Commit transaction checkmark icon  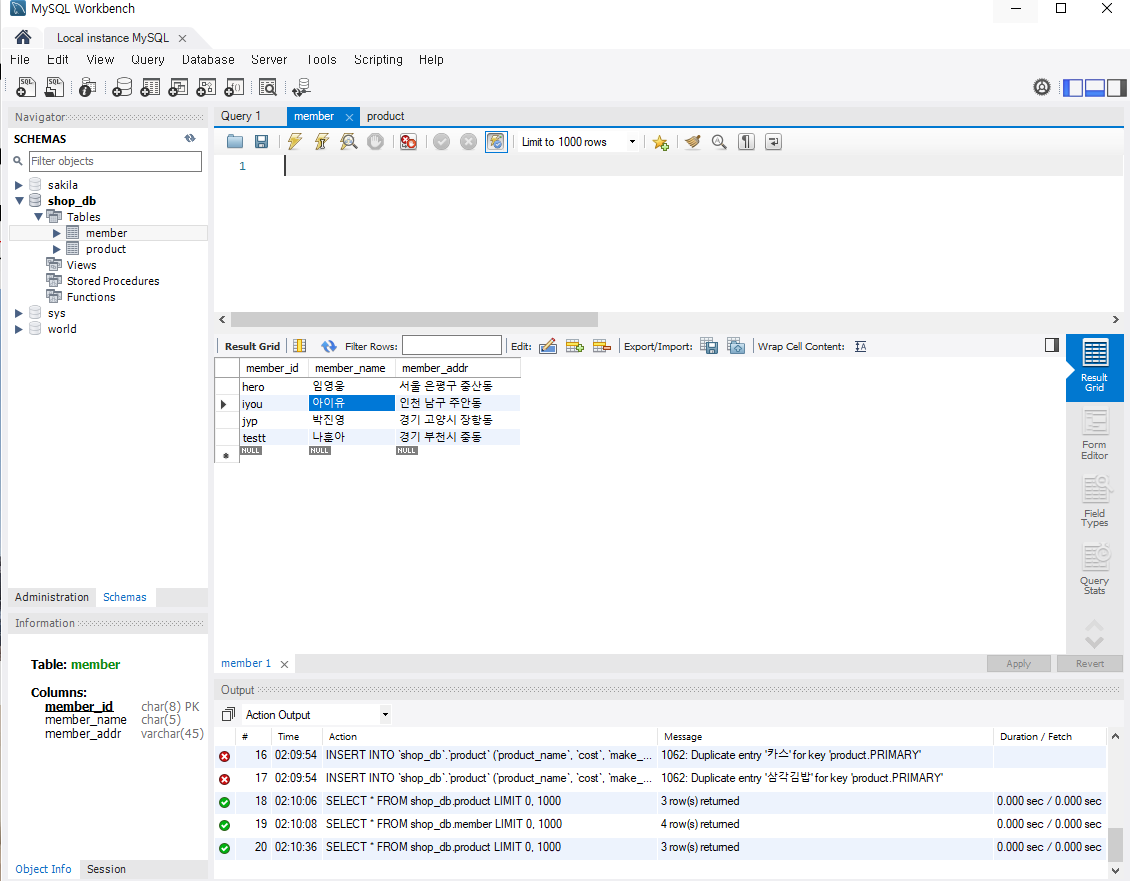[441, 141]
